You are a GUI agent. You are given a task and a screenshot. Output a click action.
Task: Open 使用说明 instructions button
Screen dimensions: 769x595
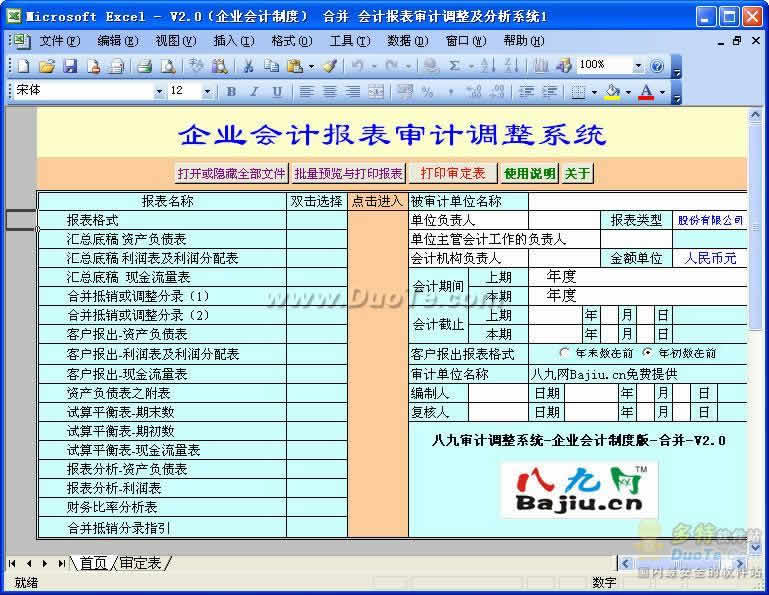[530, 173]
